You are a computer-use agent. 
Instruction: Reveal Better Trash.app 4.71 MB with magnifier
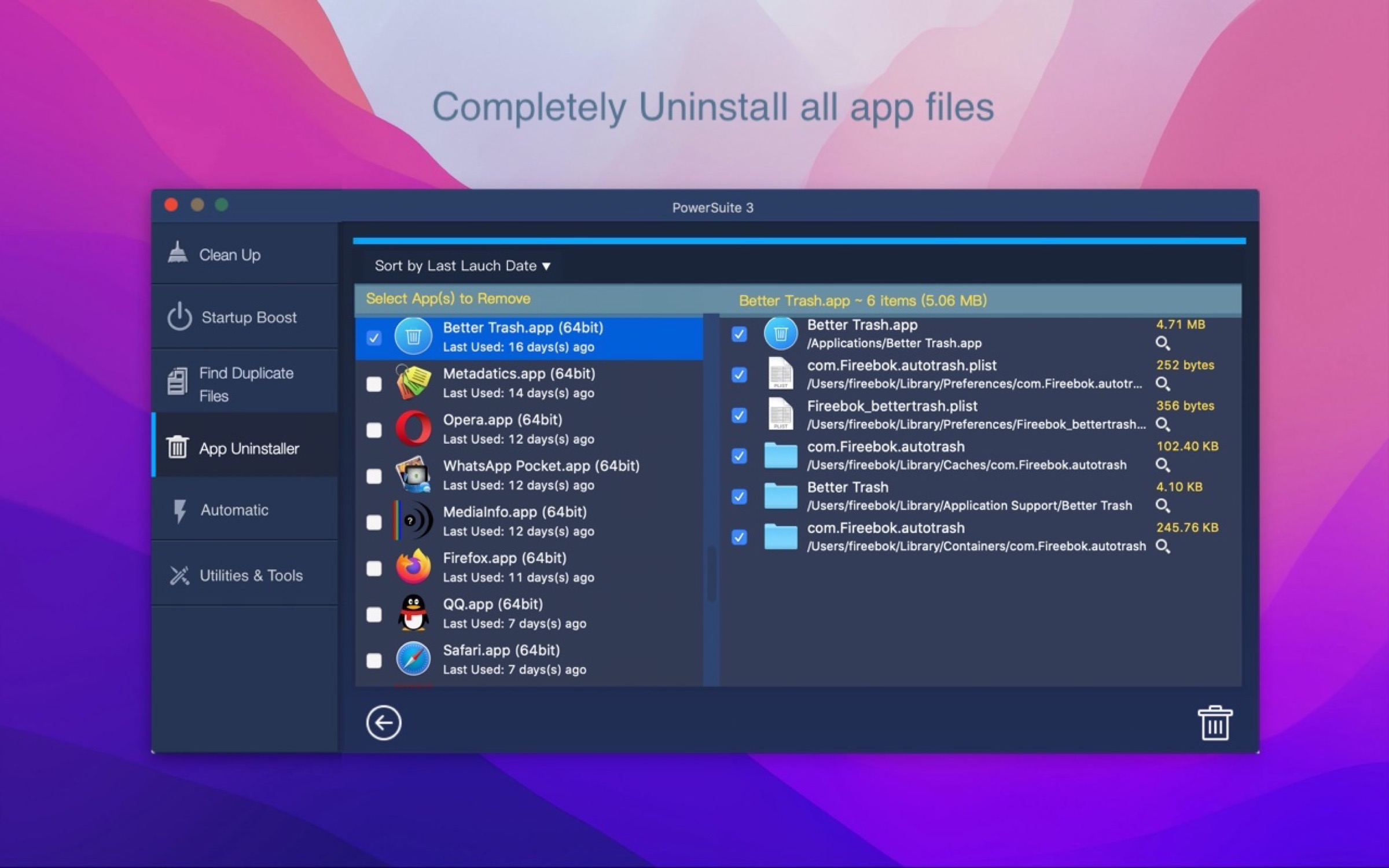click(1163, 343)
